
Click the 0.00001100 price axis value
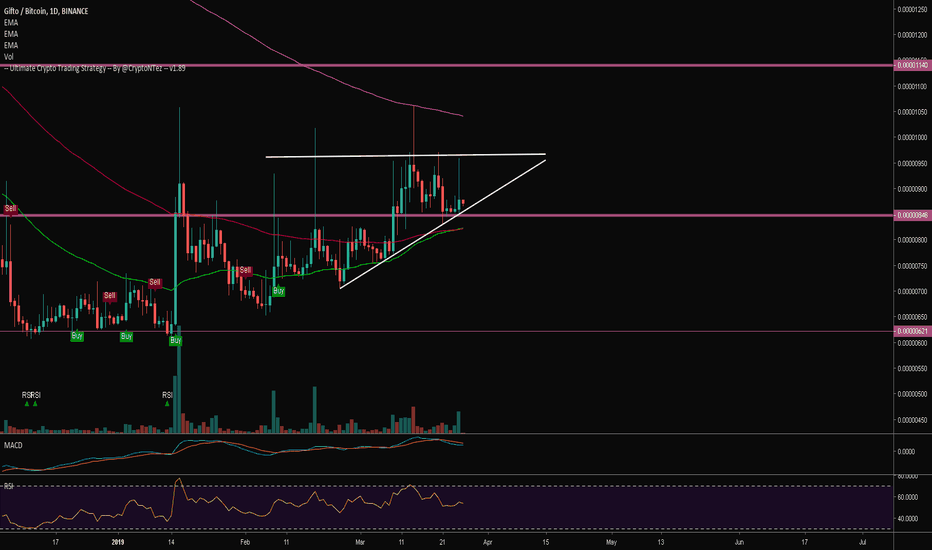(x=912, y=86)
